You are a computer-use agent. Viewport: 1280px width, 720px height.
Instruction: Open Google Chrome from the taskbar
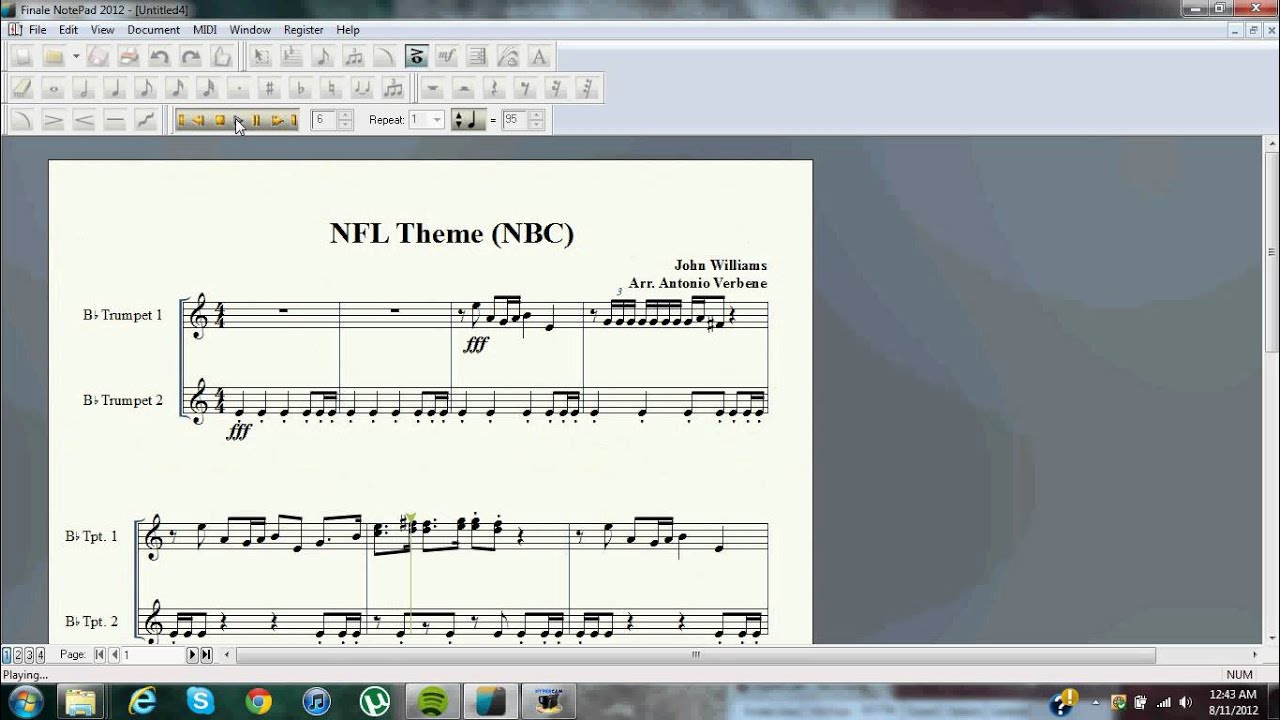[258, 701]
